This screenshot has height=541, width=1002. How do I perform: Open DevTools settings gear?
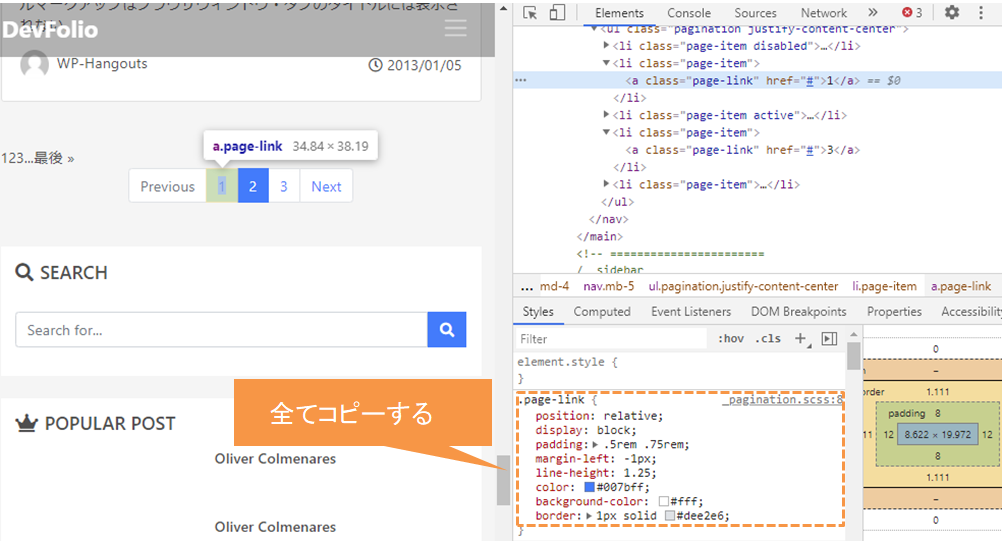(951, 13)
